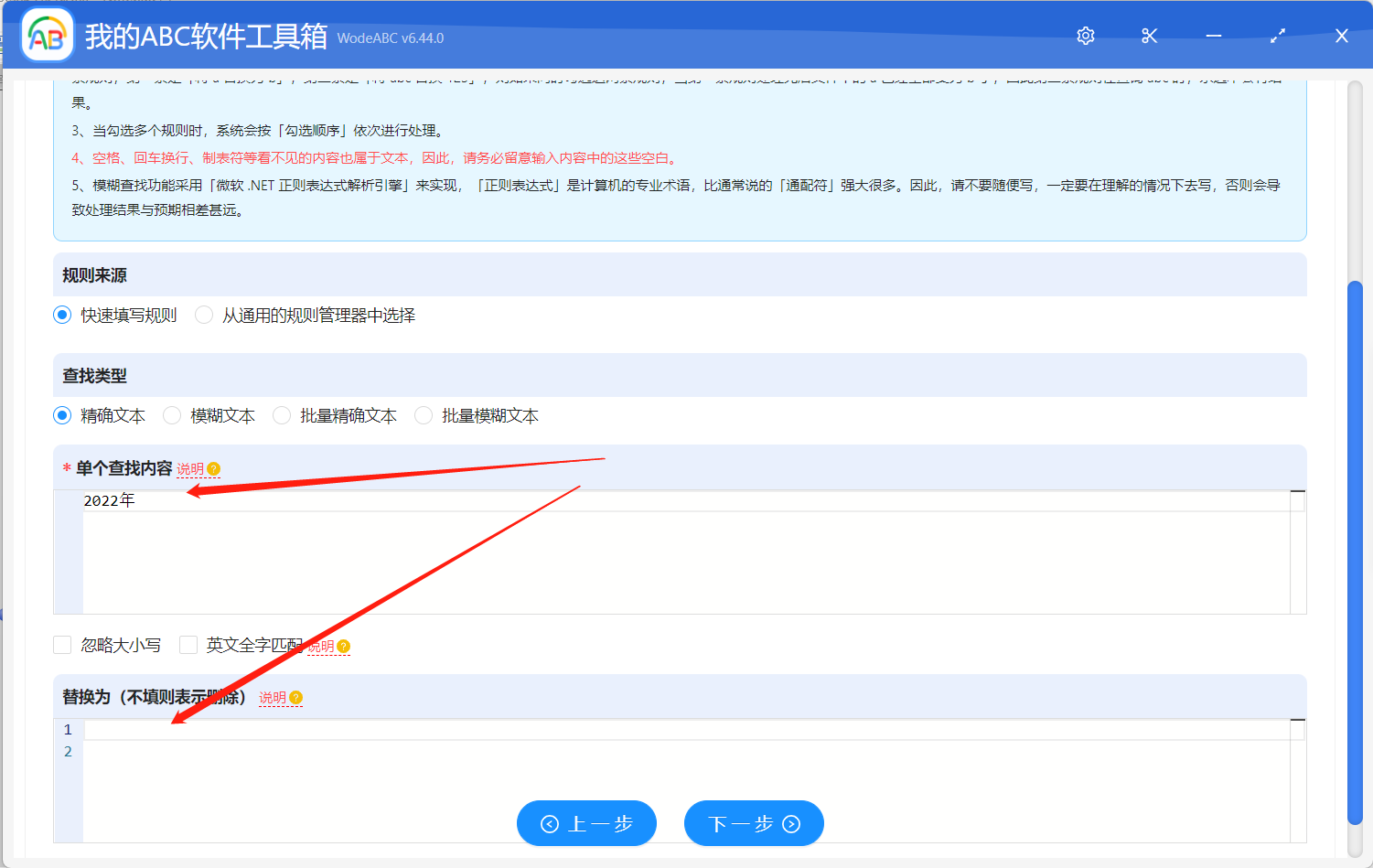
Task: Open settings via the gear icon
Action: [1086, 36]
